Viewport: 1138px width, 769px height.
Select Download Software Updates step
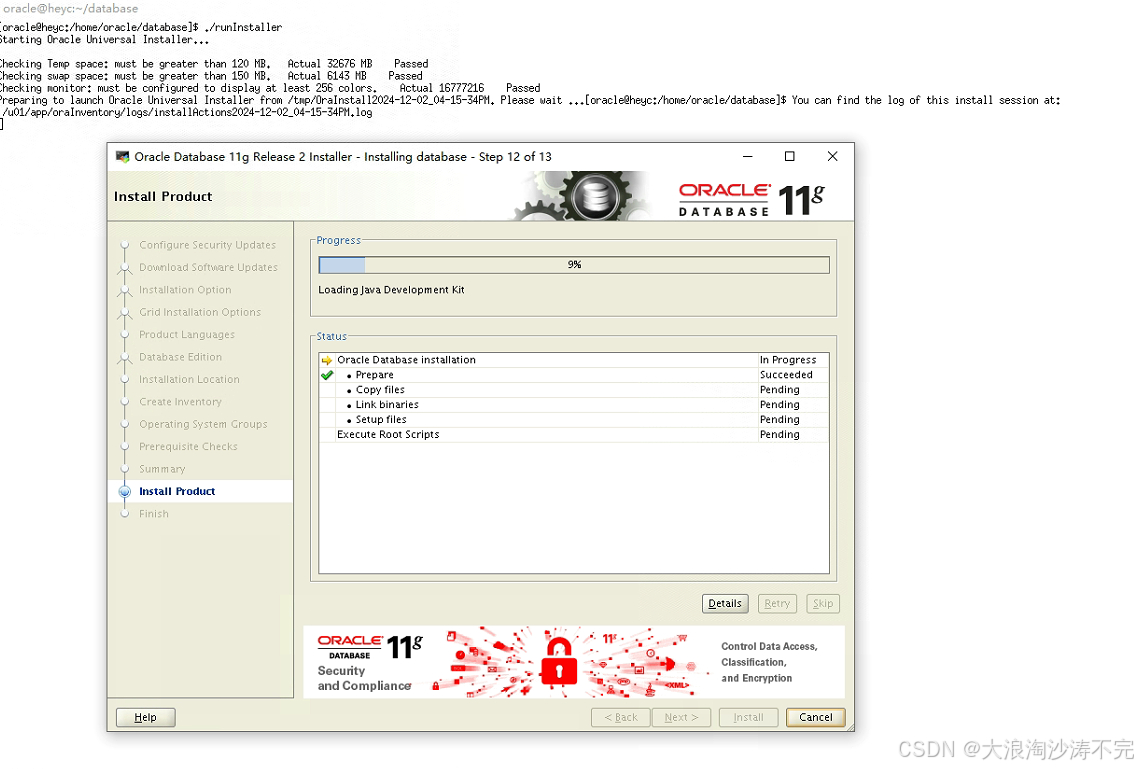[x=208, y=268]
